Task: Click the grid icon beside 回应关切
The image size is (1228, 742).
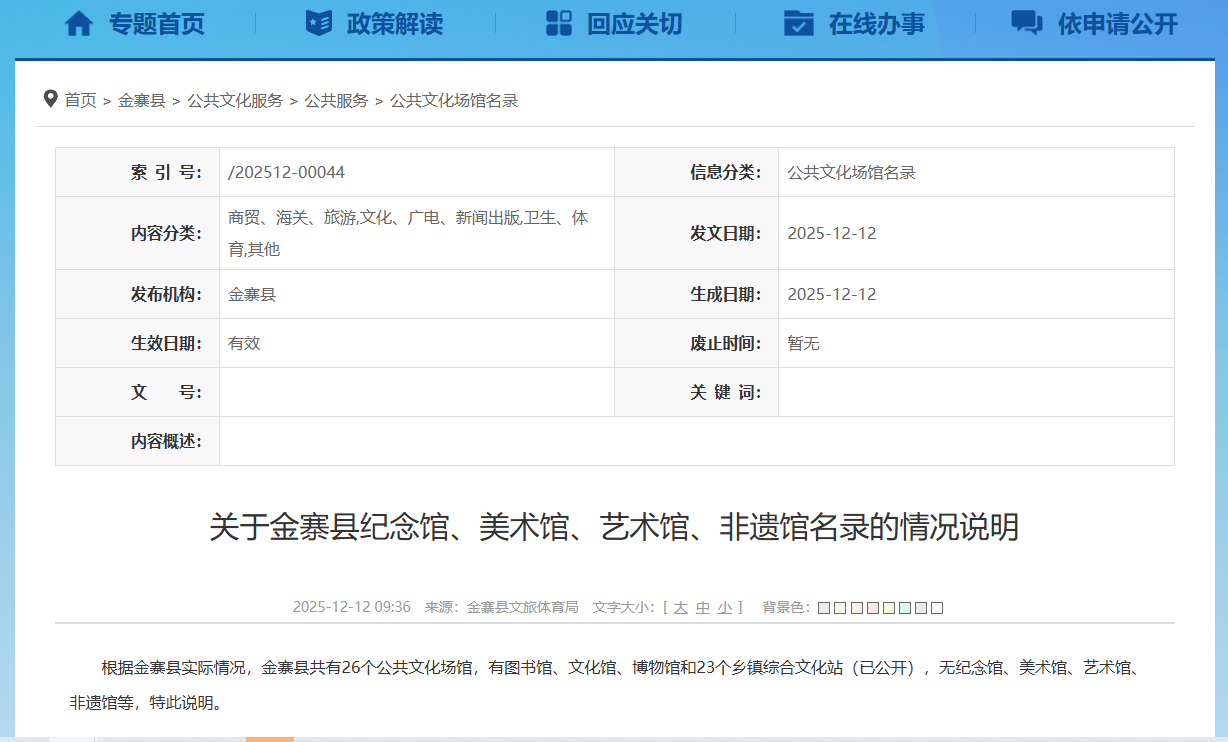Action: [x=559, y=24]
